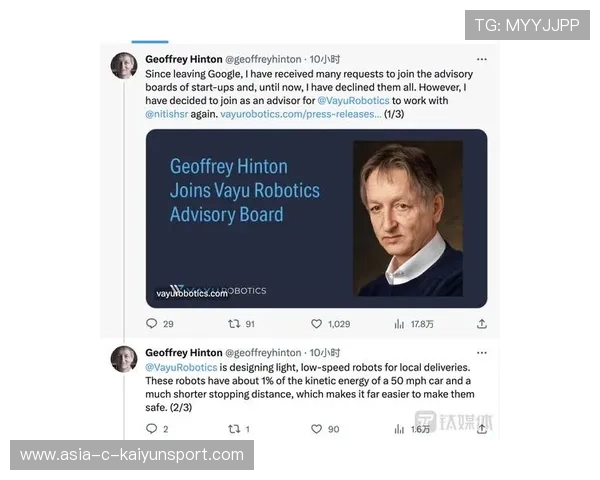Select the active underlined timeline tab
600x480 pixels.
[150, 42]
